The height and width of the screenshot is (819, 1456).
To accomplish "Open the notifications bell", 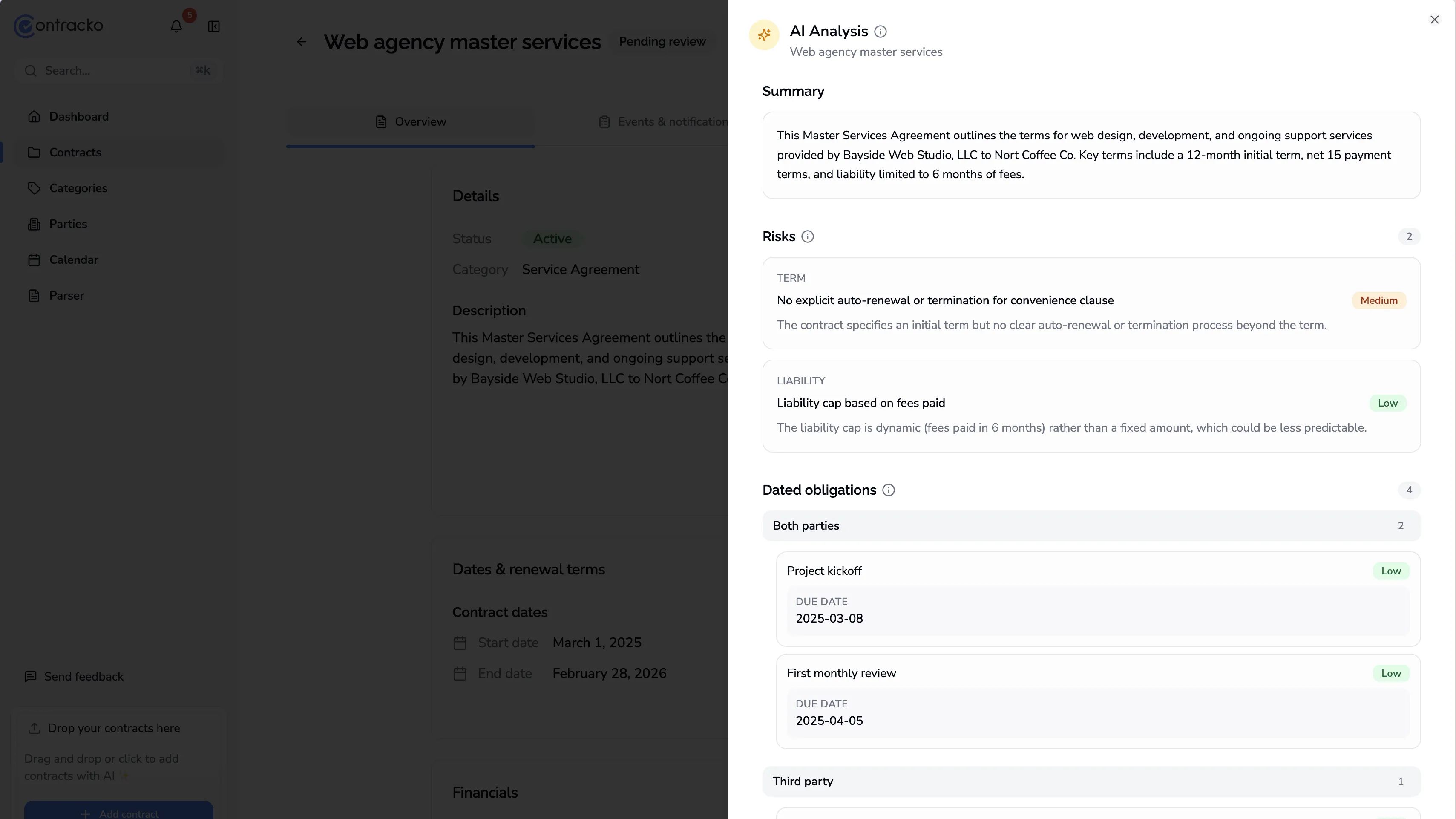I will [x=176, y=26].
